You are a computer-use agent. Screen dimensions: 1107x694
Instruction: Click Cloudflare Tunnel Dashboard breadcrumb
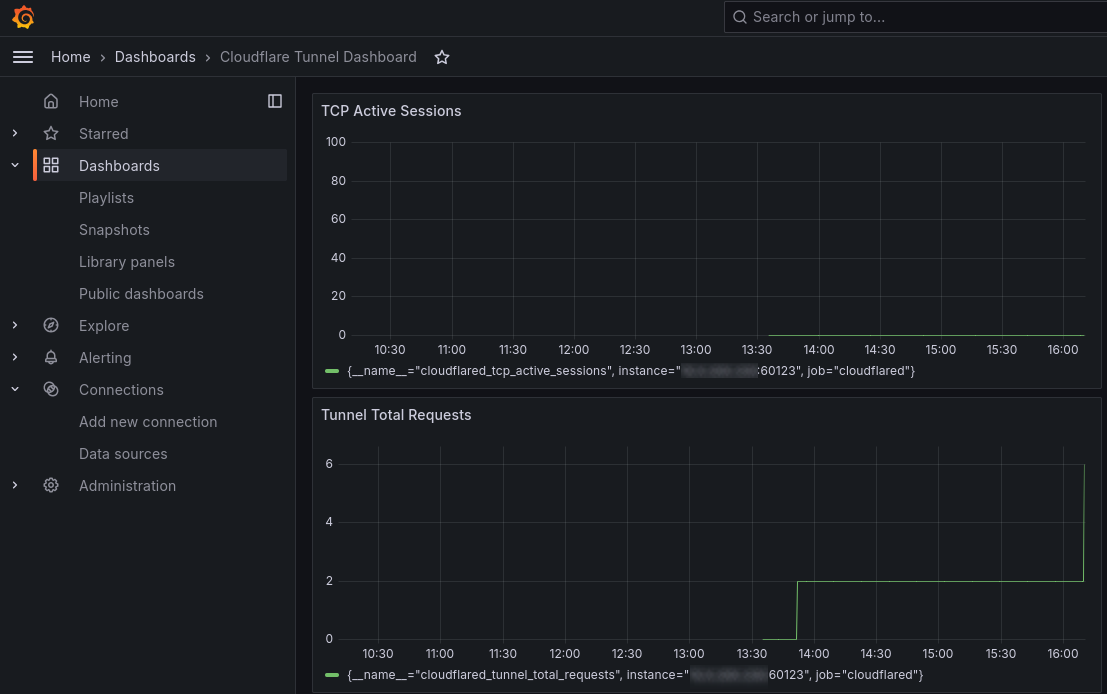(x=318, y=57)
